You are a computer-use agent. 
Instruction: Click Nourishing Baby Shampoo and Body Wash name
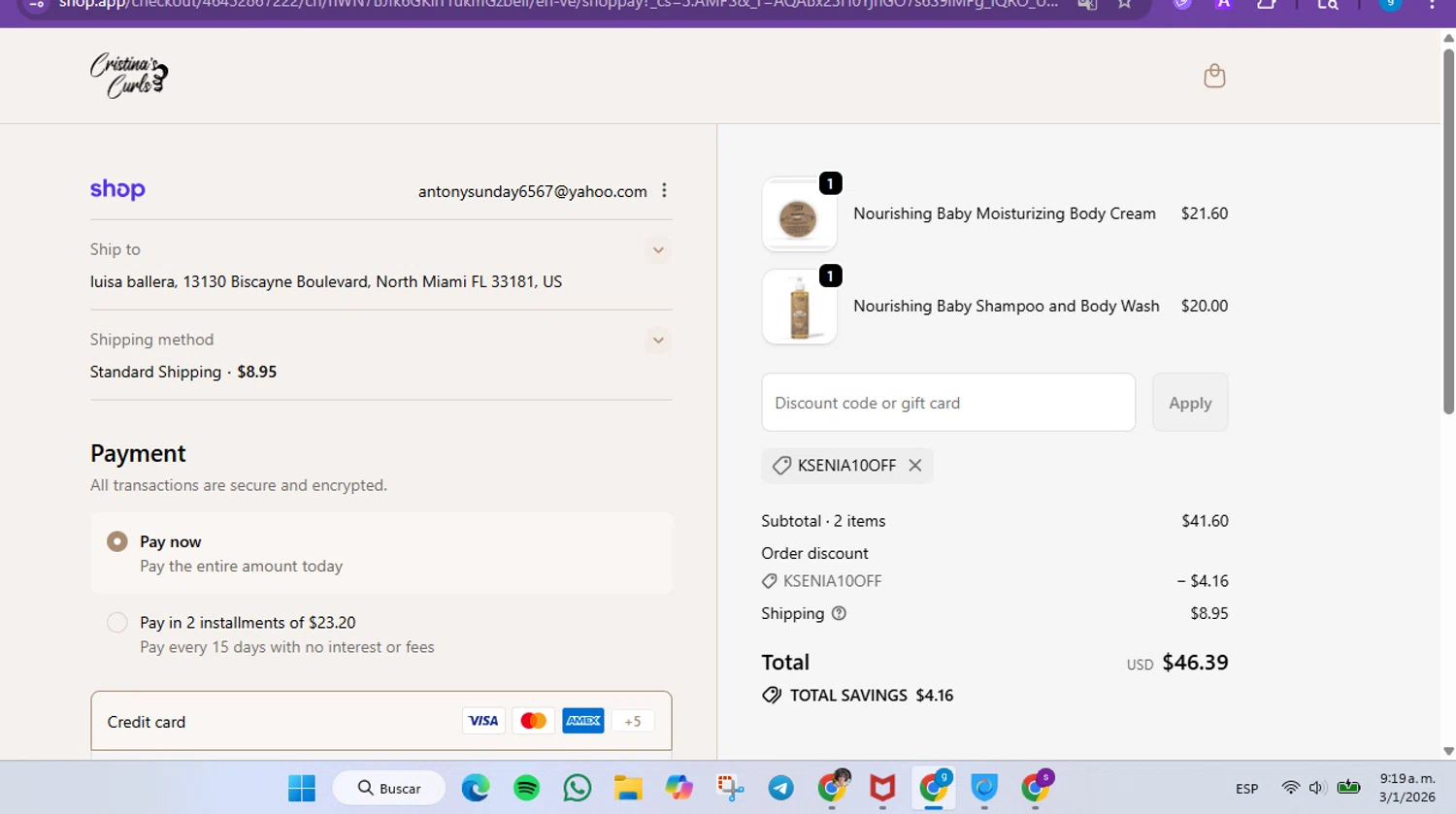[1007, 306]
